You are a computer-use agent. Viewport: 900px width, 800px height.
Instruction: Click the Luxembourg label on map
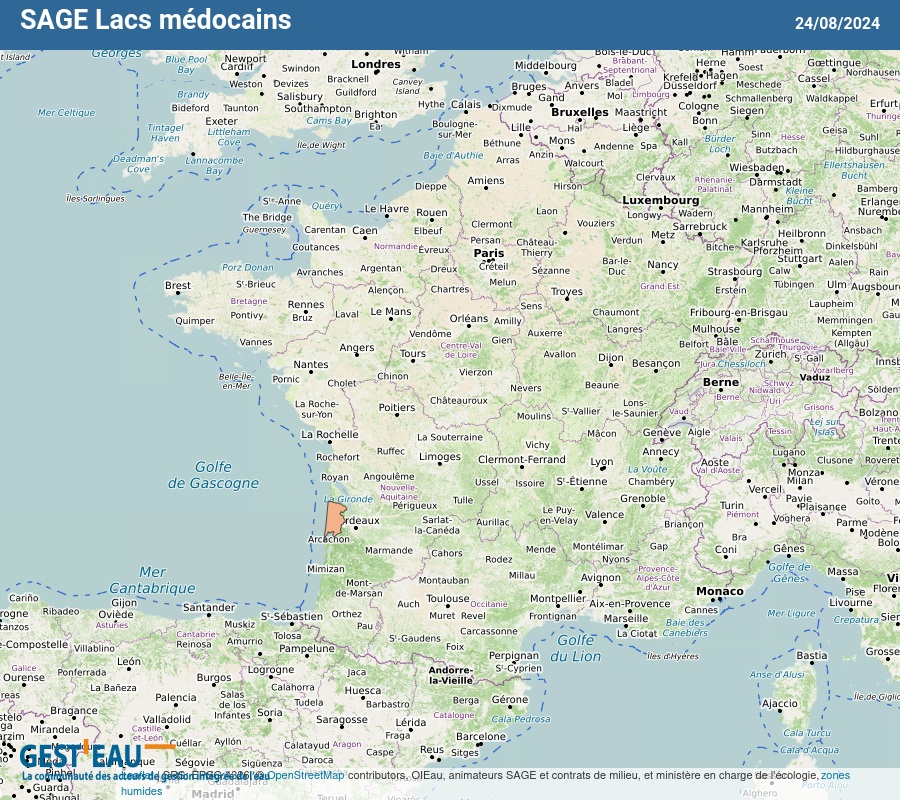(x=661, y=200)
